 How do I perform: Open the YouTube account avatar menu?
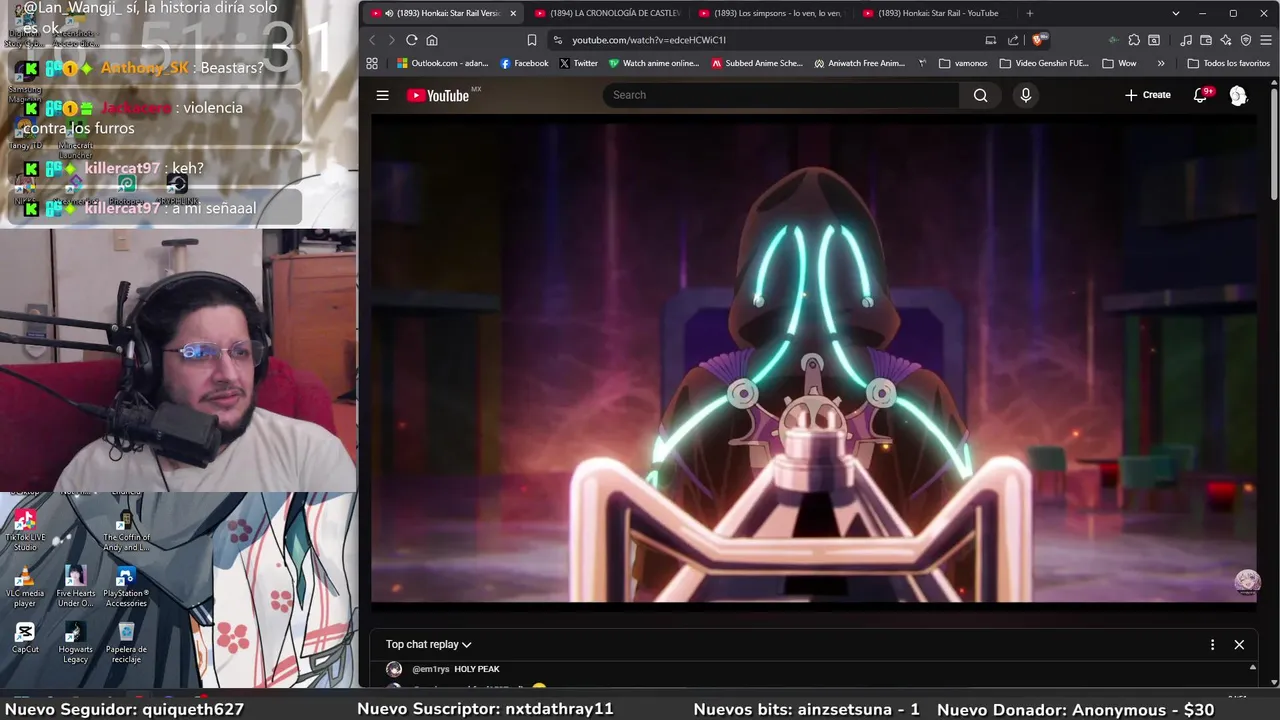tap(1238, 95)
